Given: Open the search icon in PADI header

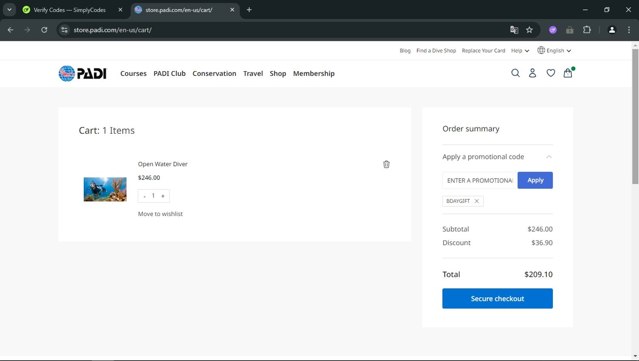Looking at the screenshot, I should pyautogui.click(x=515, y=73).
